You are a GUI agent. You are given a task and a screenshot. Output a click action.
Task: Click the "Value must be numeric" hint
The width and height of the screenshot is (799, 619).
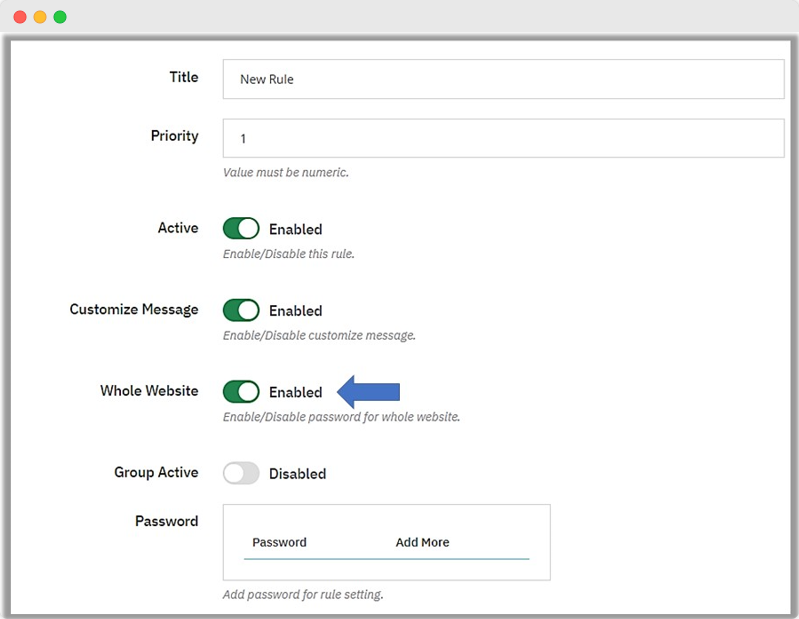pyautogui.click(x=285, y=172)
